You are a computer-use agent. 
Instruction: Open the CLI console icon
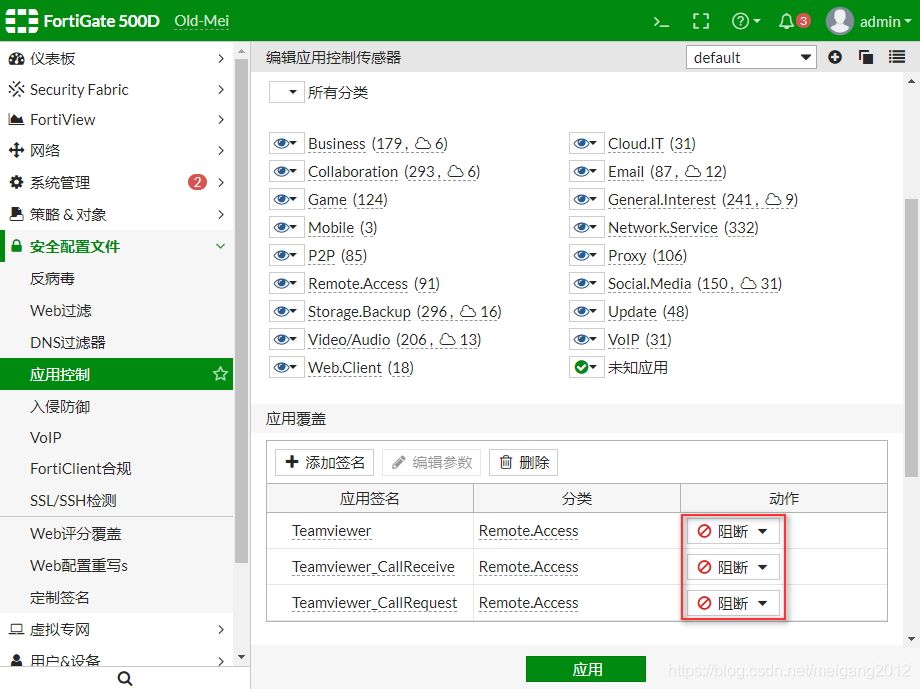tap(661, 22)
